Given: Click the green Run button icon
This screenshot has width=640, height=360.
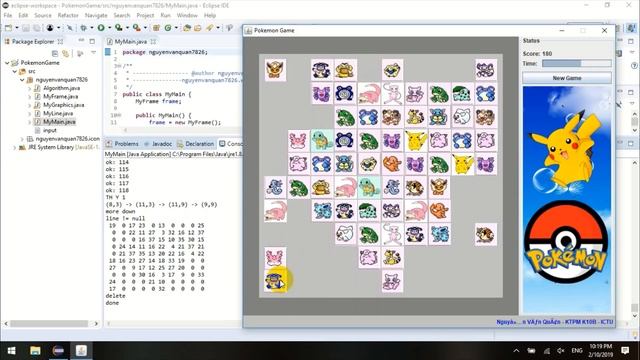Looking at the screenshot, I should click(101, 28).
